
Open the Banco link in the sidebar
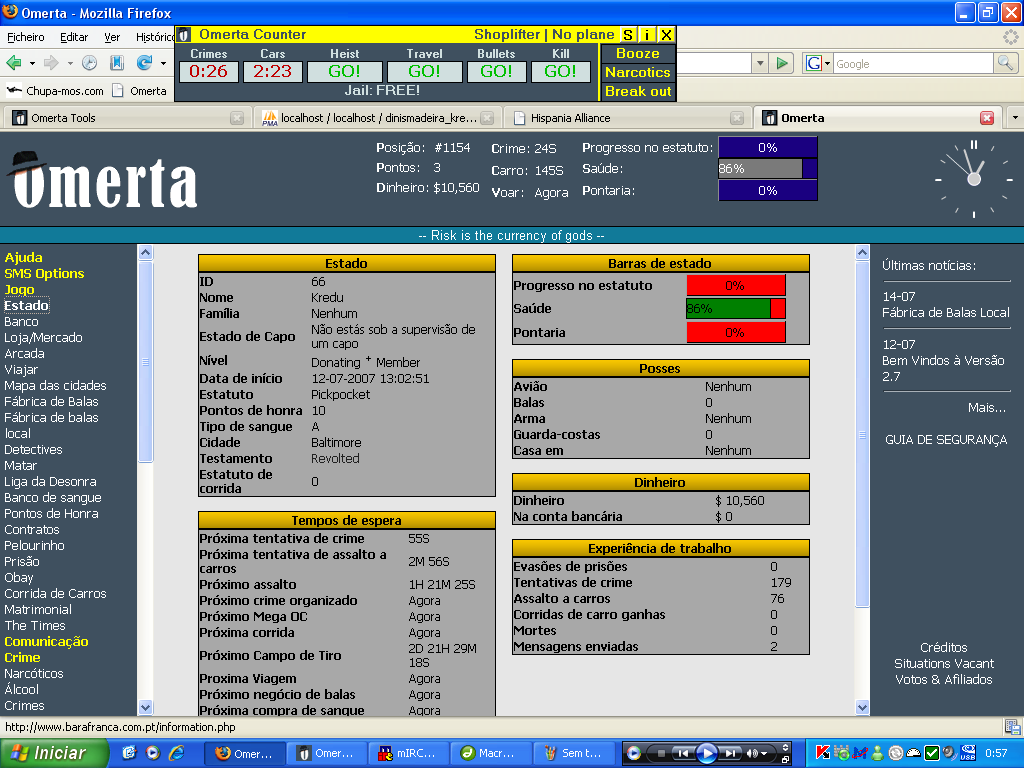pyautogui.click(x=21, y=322)
